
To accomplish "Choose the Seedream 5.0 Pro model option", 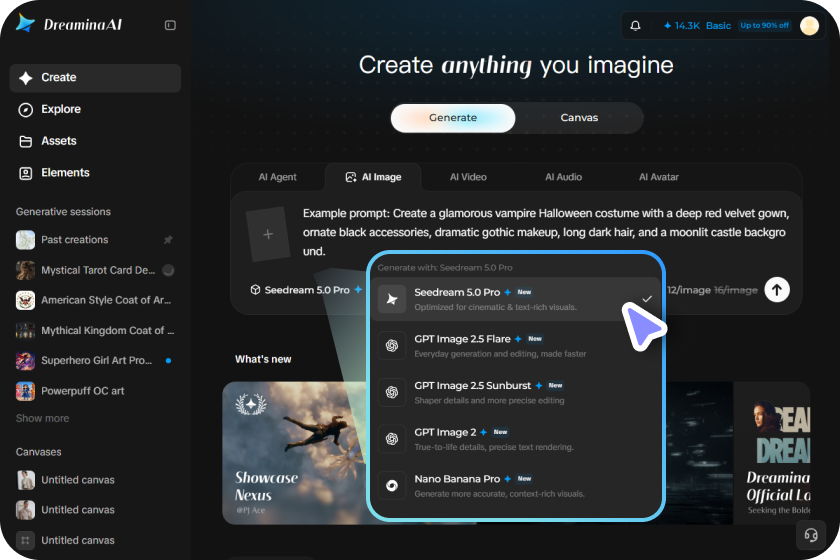I will click(515, 299).
